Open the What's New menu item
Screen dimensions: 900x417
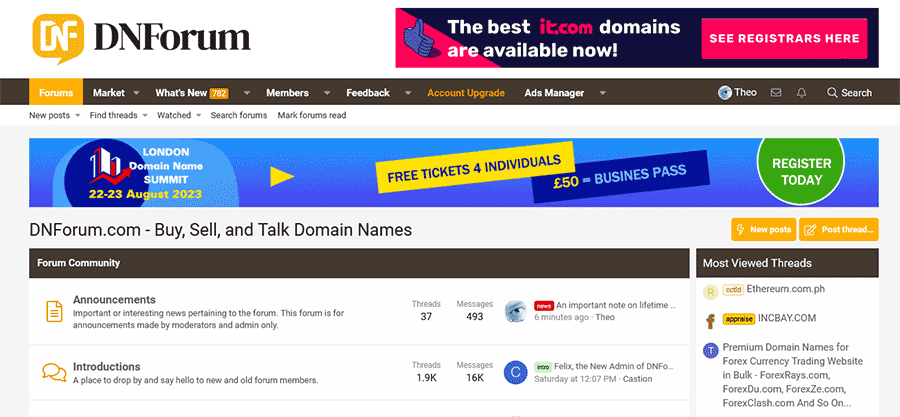click(x=181, y=93)
